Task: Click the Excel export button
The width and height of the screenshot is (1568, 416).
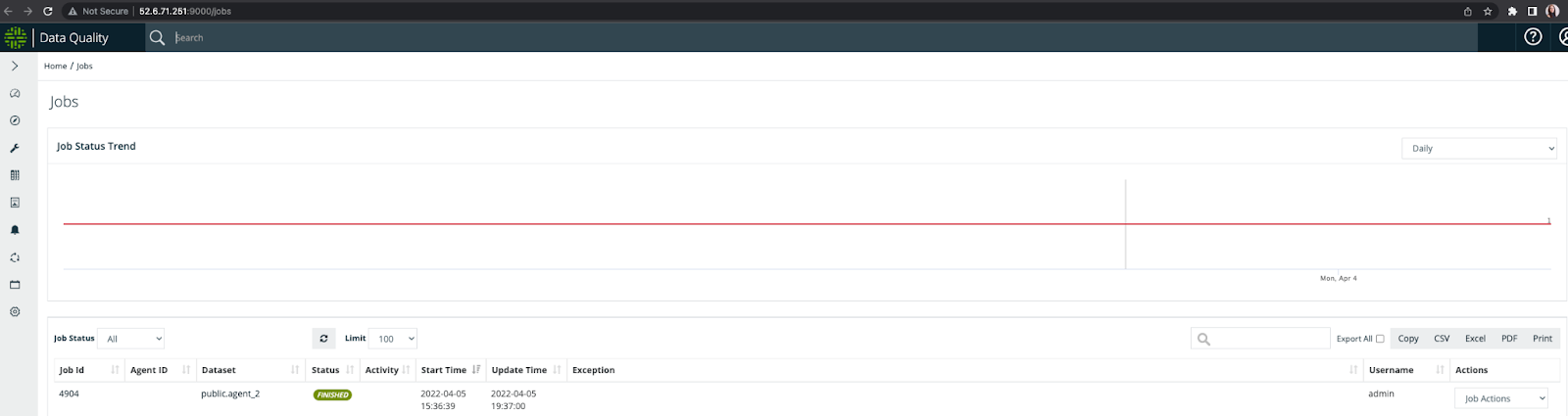Action: pyautogui.click(x=1475, y=339)
